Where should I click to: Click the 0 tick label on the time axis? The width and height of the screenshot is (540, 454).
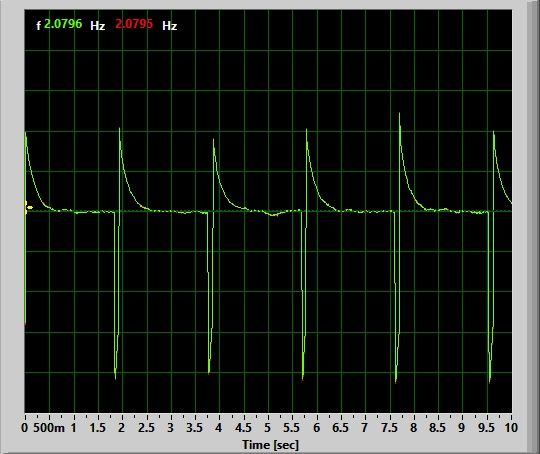tap(24, 428)
